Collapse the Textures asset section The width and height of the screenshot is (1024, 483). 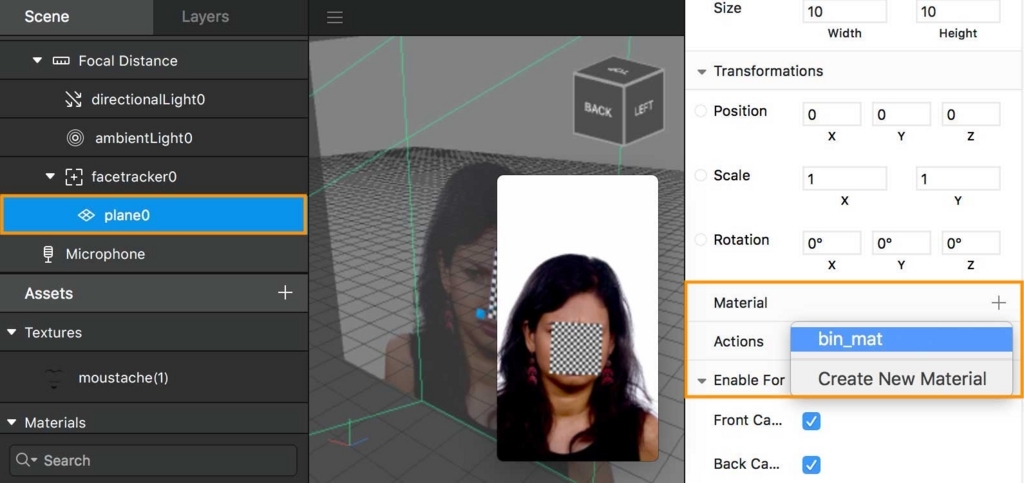pos(11,332)
